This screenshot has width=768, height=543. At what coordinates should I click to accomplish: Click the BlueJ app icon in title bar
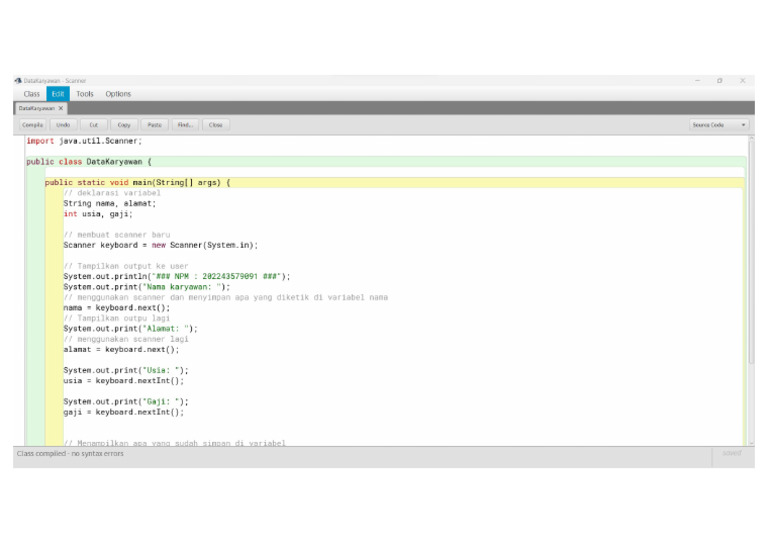click(18, 80)
